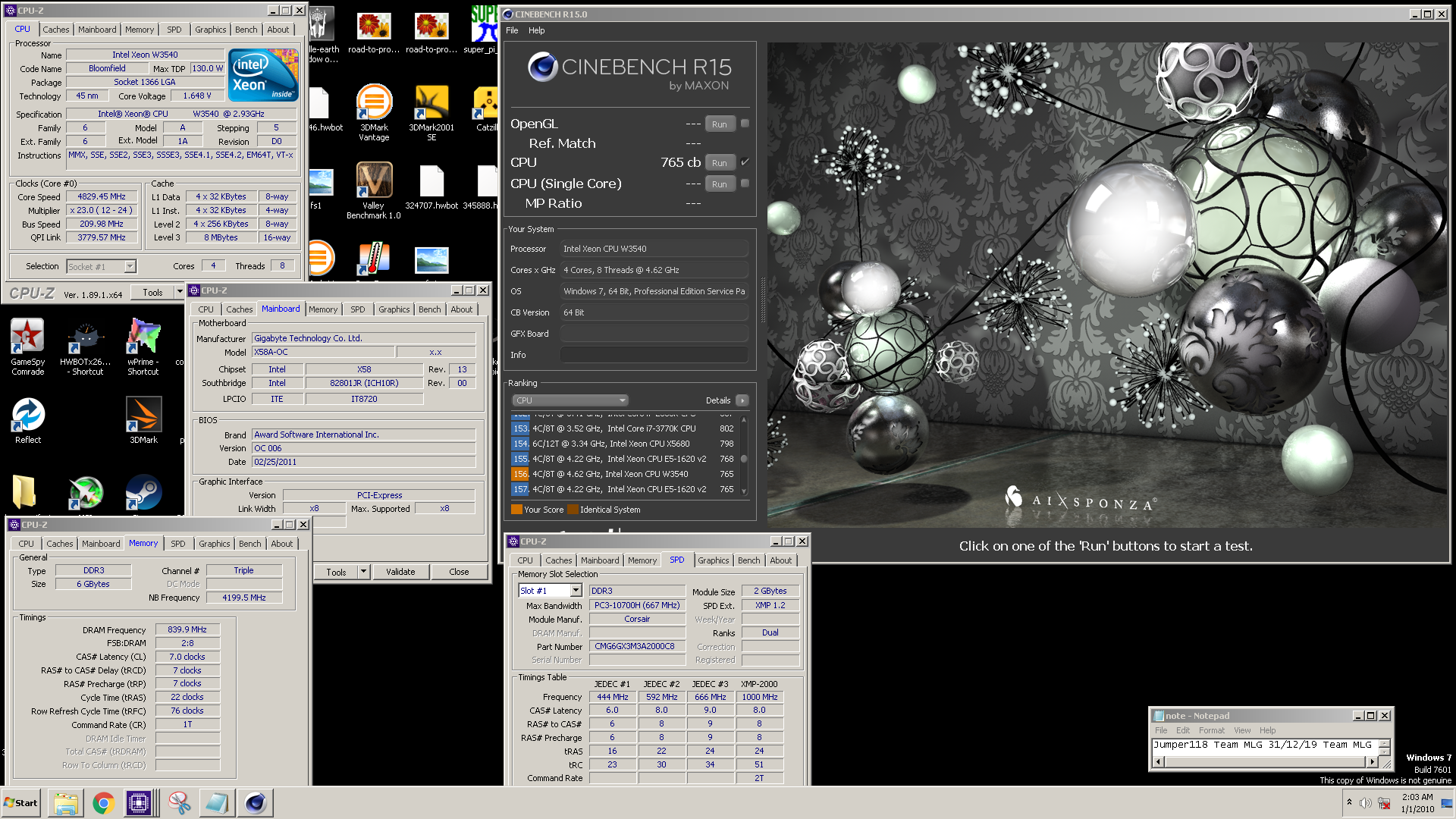Toggle the CPU test checkbox
Screen dimensions: 1456x819
tap(745, 162)
